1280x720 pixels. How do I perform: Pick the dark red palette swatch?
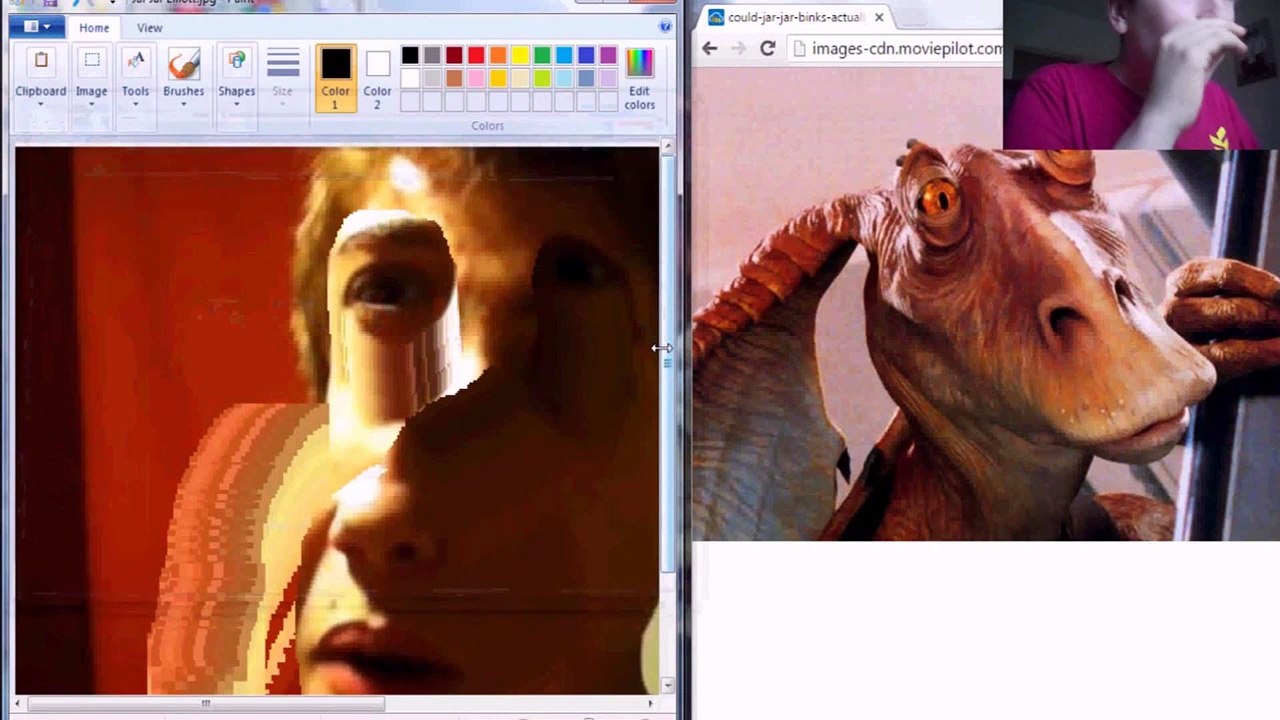(454, 55)
